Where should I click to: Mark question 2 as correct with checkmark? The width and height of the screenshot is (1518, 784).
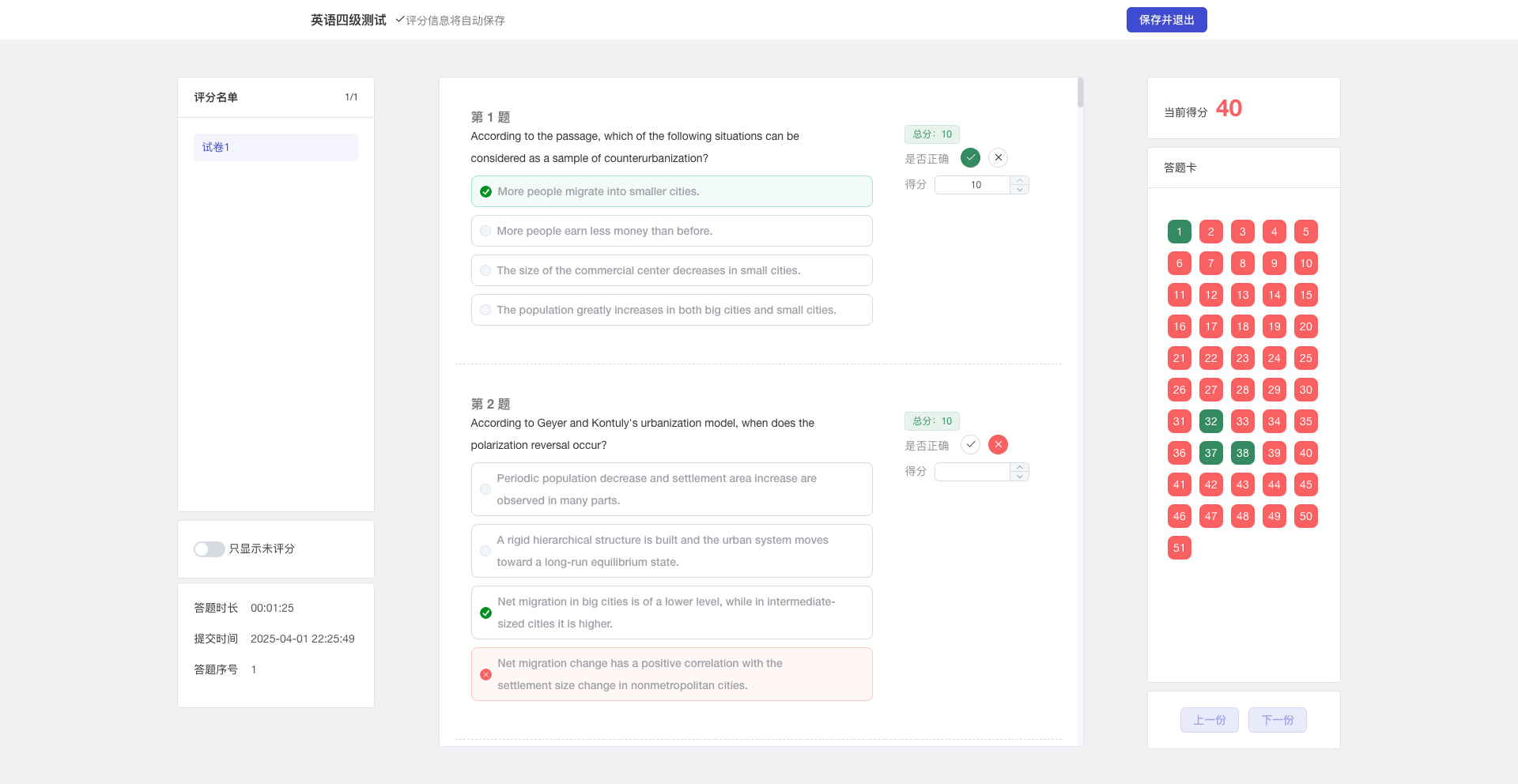click(970, 445)
